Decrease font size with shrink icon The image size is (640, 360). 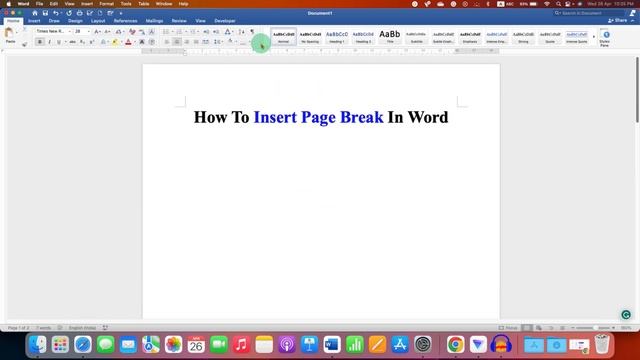coord(107,31)
